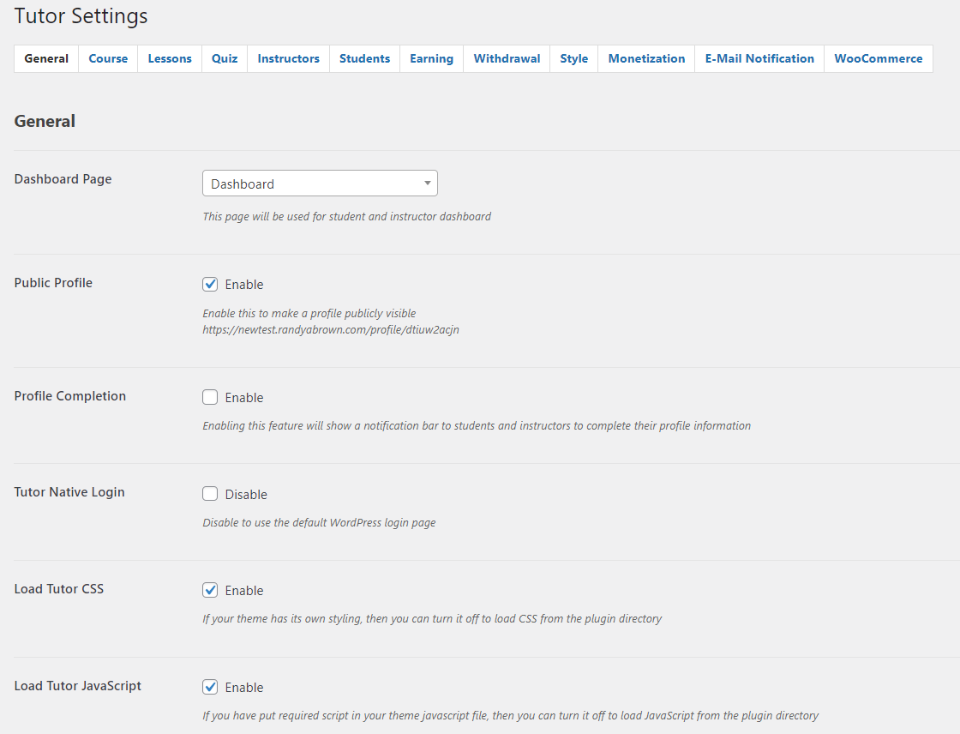Select the Style tab

click(x=574, y=59)
